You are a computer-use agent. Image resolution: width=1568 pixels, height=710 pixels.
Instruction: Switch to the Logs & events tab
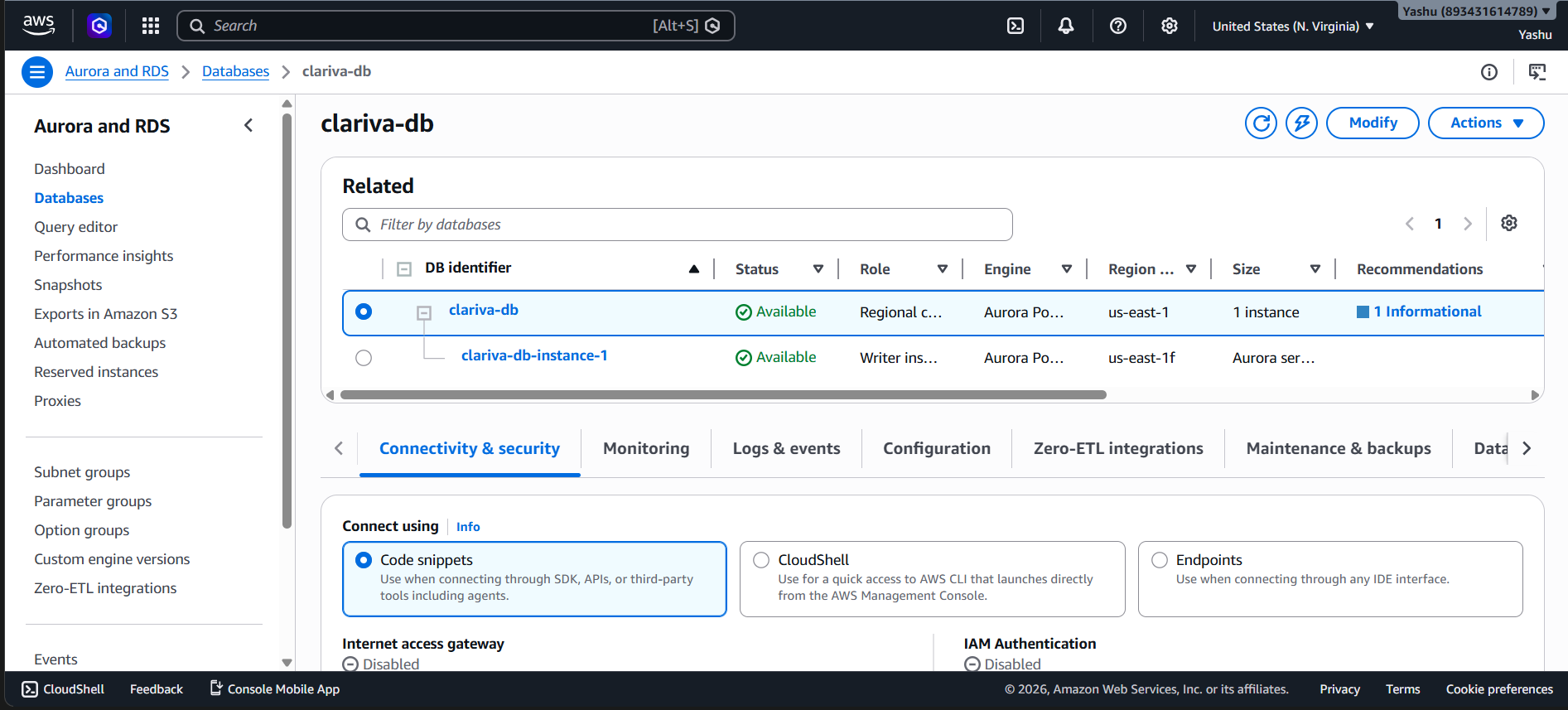(786, 449)
